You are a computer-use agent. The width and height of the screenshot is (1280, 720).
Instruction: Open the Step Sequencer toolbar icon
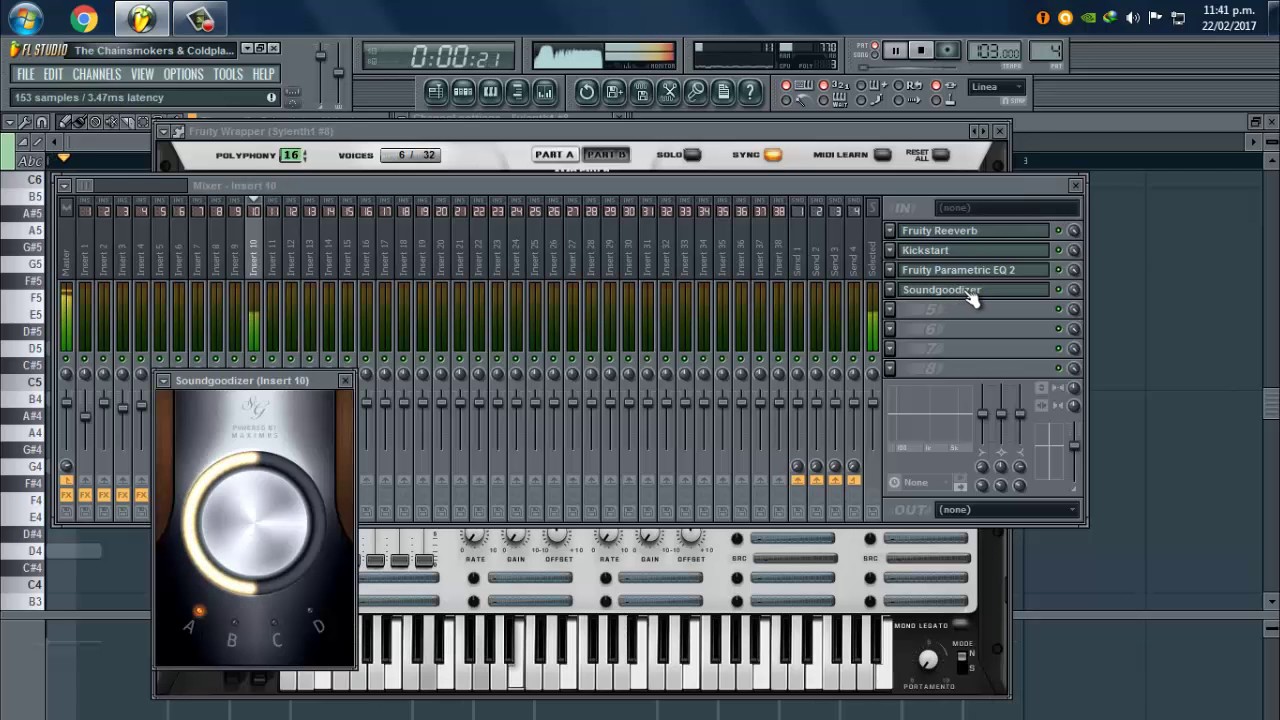(x=463, y=92)
